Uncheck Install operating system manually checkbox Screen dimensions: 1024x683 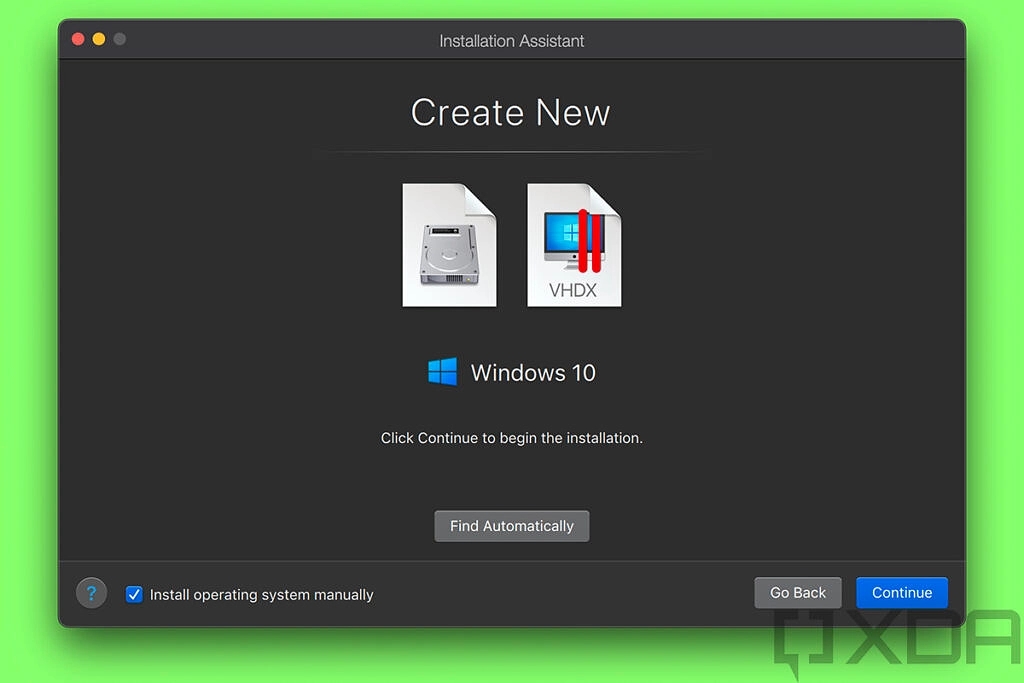pos(134,594)
